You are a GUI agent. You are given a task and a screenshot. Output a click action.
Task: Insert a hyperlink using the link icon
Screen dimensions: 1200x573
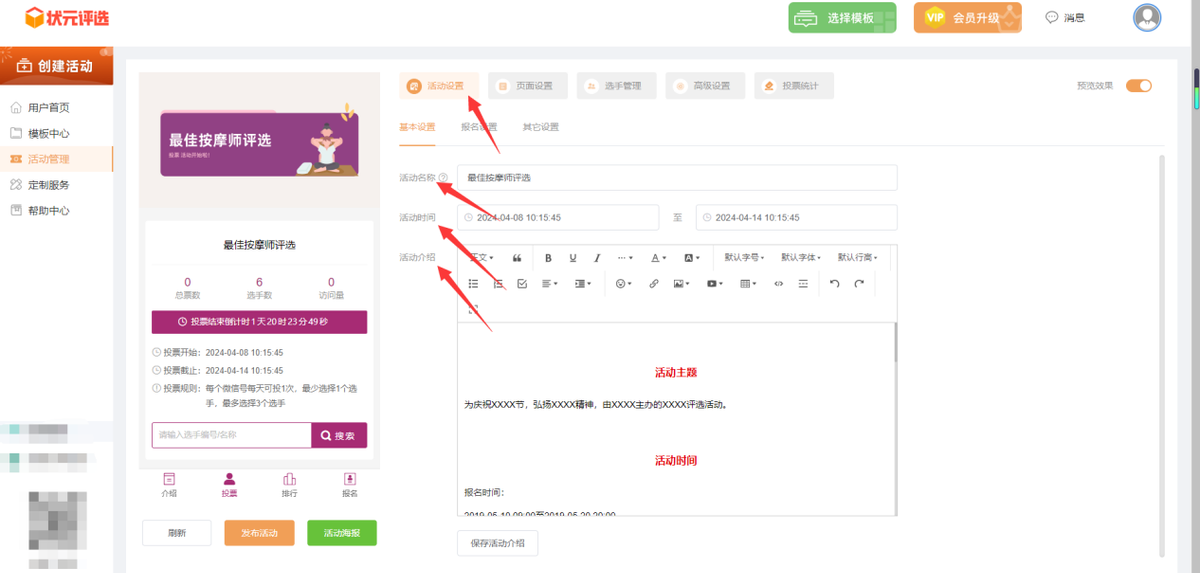coord(654,284)
